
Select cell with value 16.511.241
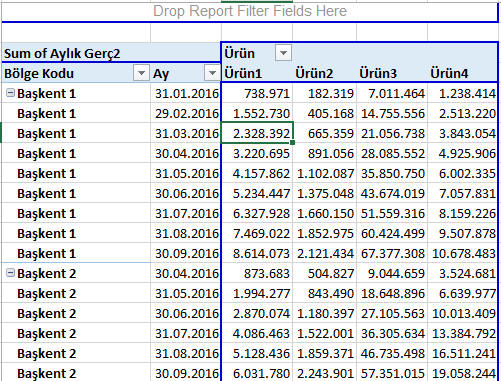tap(463, 353)
